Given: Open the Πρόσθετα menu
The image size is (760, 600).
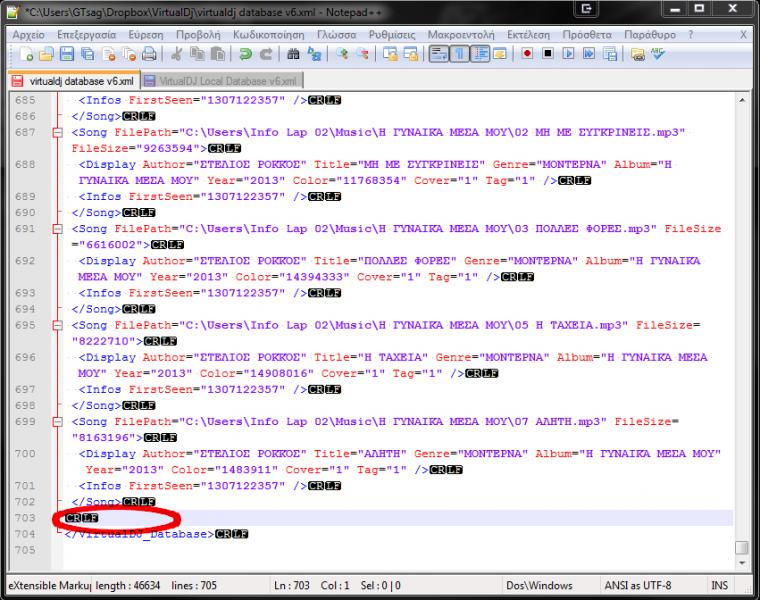Looking at the screenshot, I should pyautogui.click(x=587, y=35).
